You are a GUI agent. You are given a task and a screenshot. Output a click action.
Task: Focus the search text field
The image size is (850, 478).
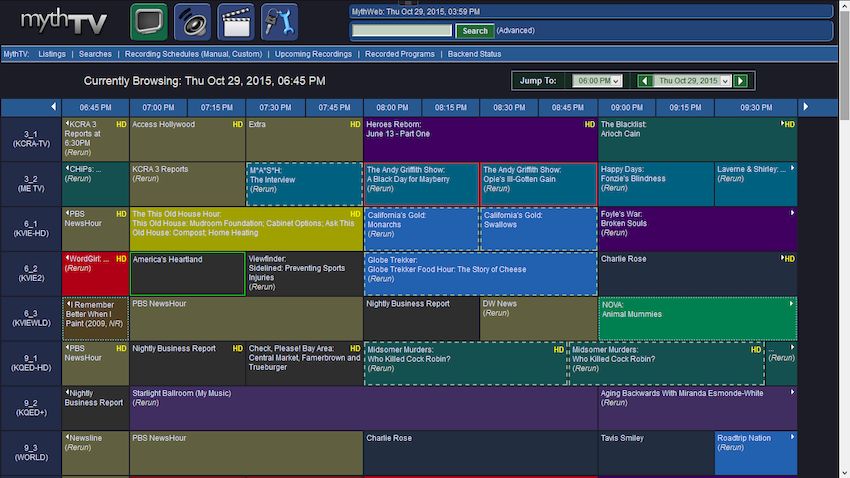[x=402, y=30]
